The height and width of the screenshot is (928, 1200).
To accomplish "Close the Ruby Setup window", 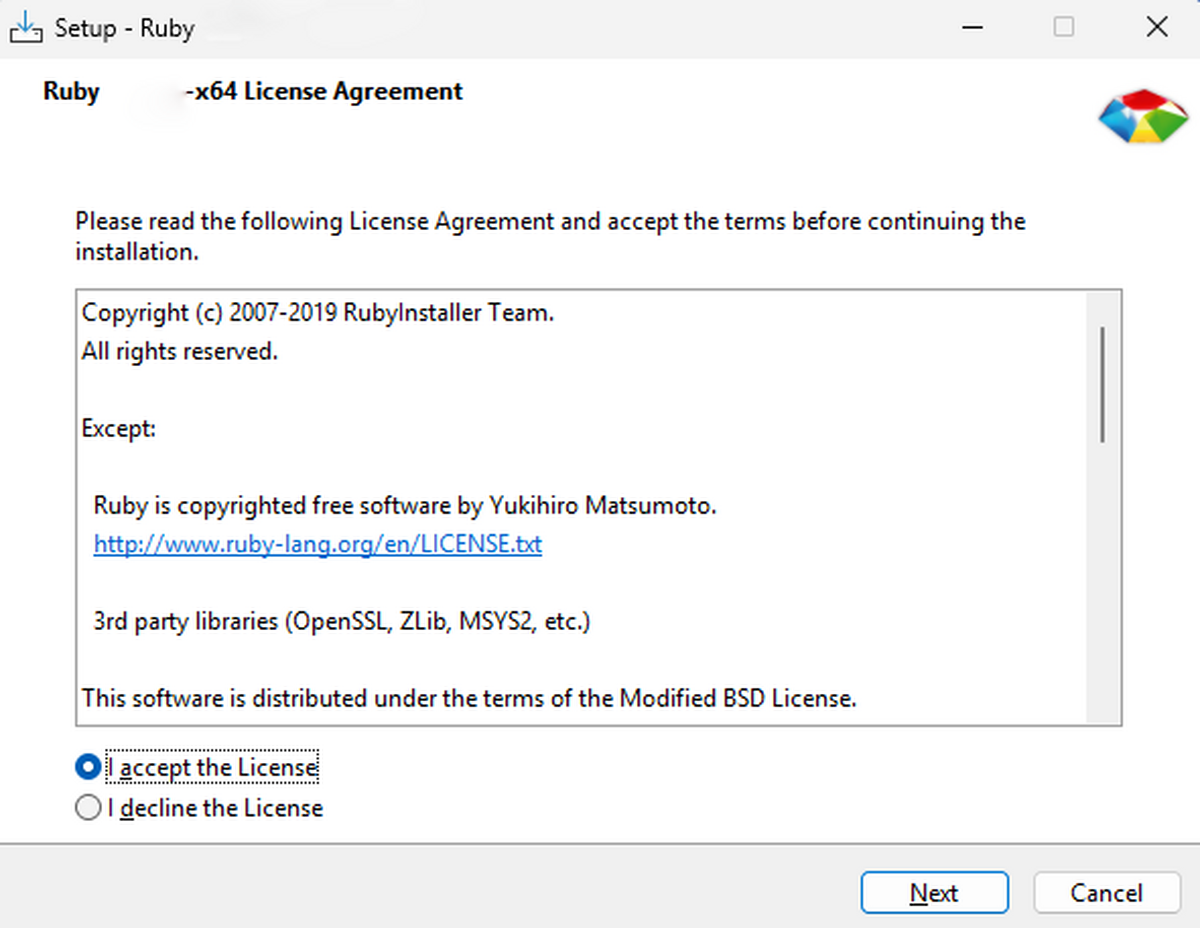I will point(1156,27).
